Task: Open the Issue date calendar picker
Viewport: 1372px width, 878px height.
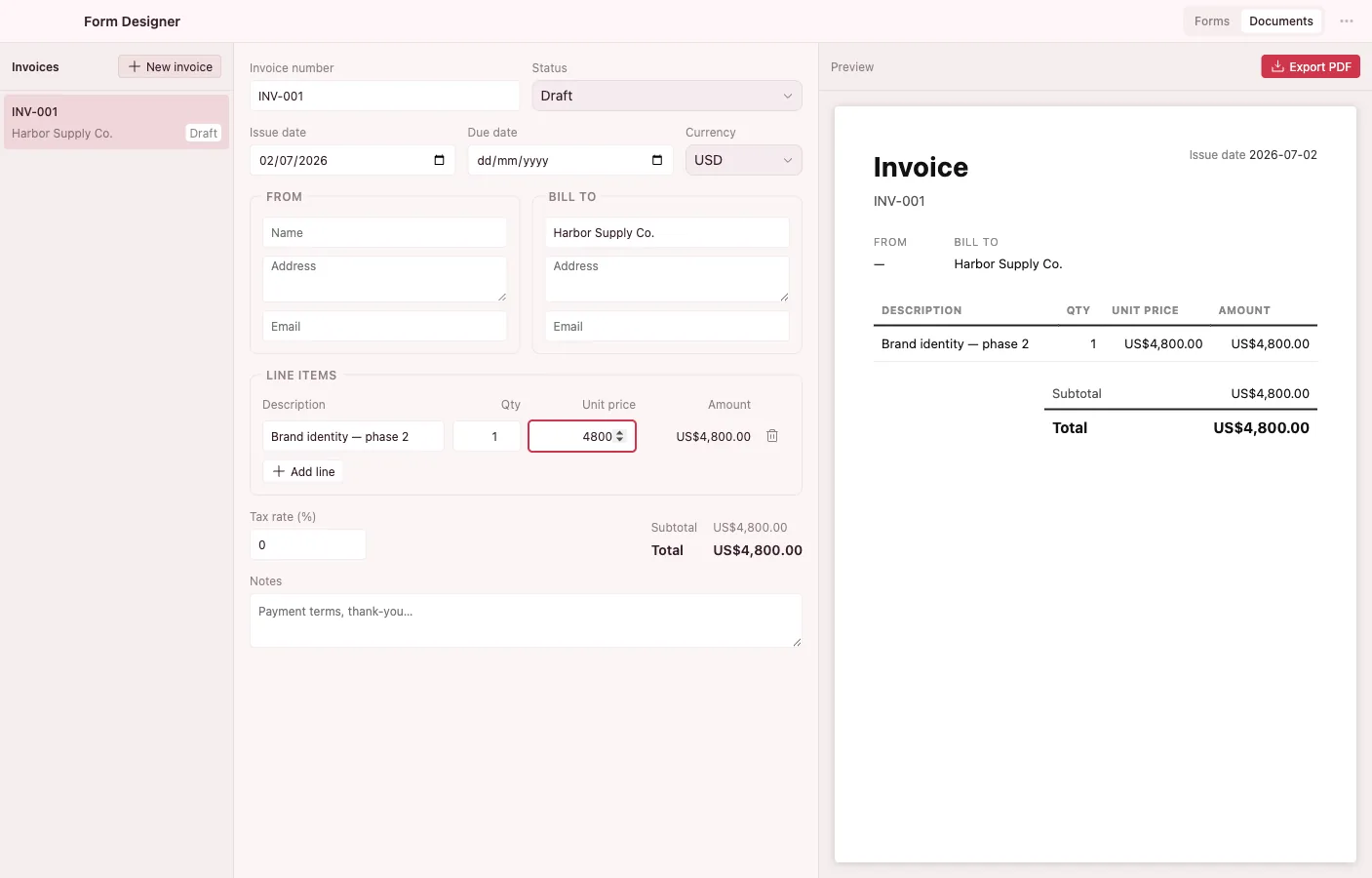Action: pos(439,160)
